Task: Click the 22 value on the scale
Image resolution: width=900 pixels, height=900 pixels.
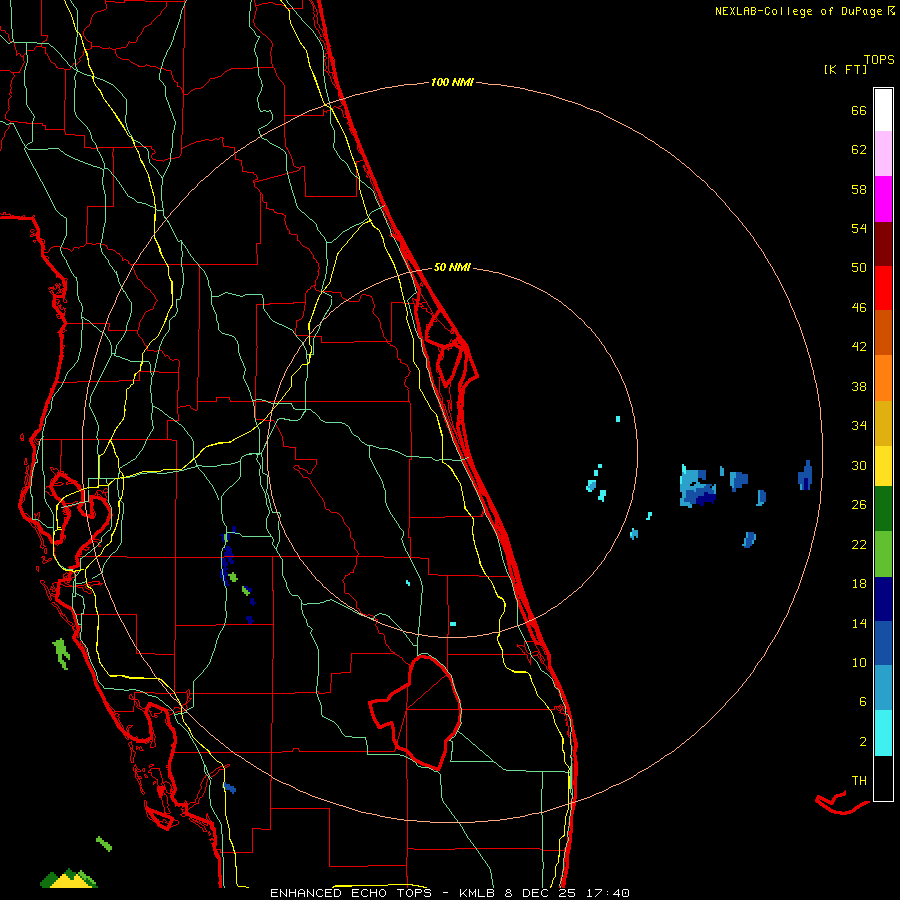Action: click(x=859, y=544)
